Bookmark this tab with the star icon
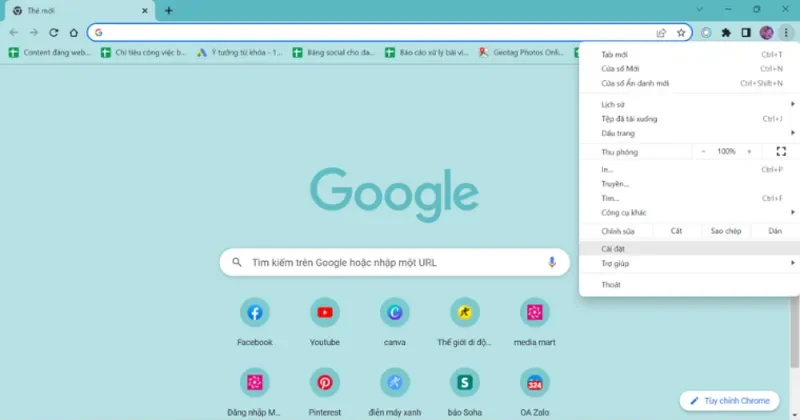 [681, 33]
